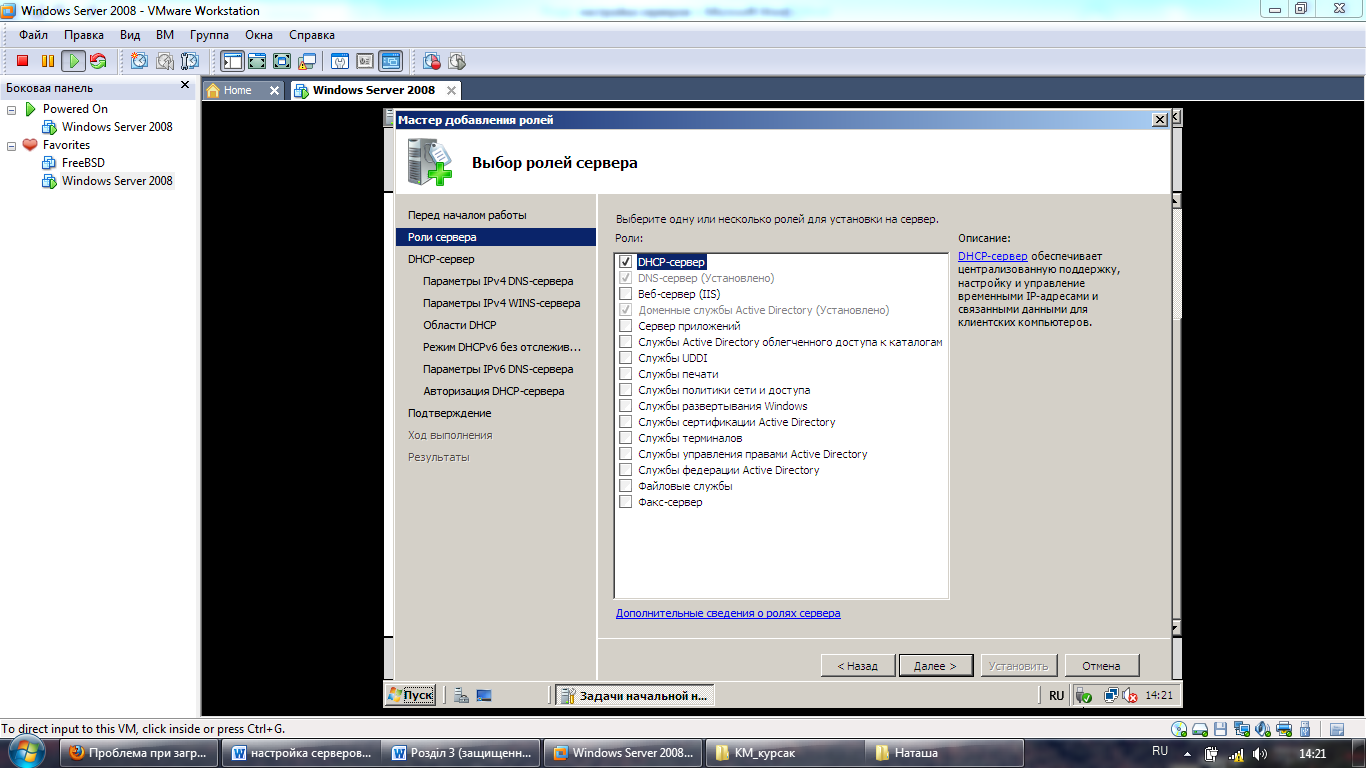Check the Веб-сервер (IIS) role checkbox
Viewport: 1366px width, 768px height.
(x=625, y=294)
